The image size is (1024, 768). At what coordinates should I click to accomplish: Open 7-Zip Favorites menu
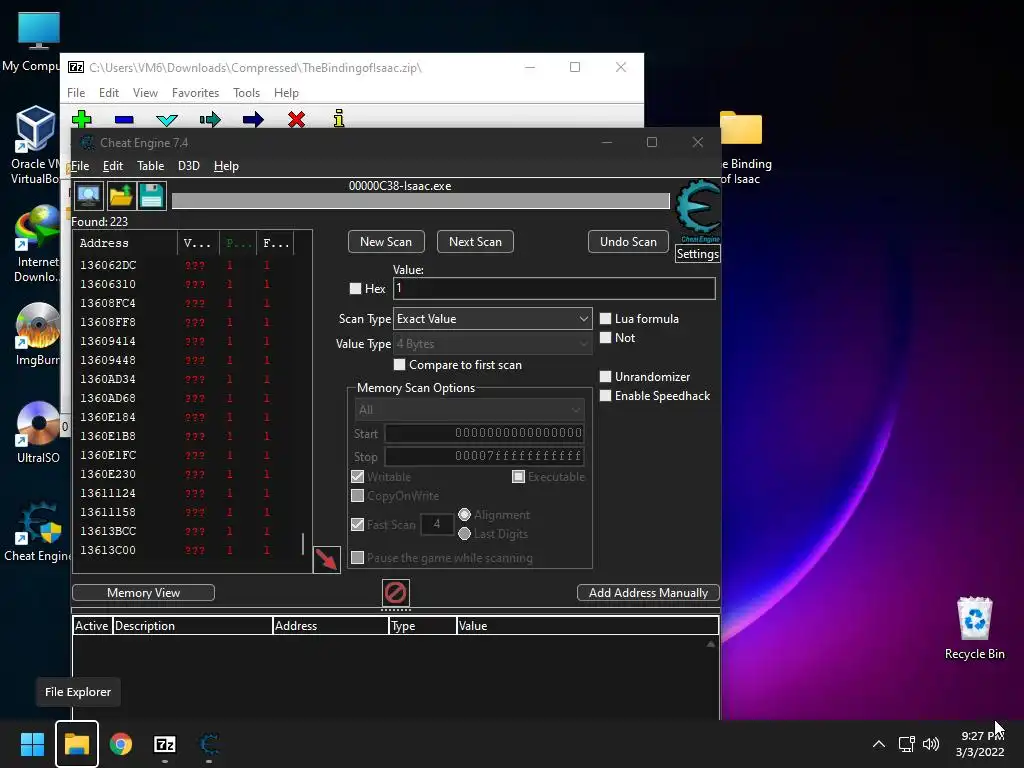pos(195,93)
